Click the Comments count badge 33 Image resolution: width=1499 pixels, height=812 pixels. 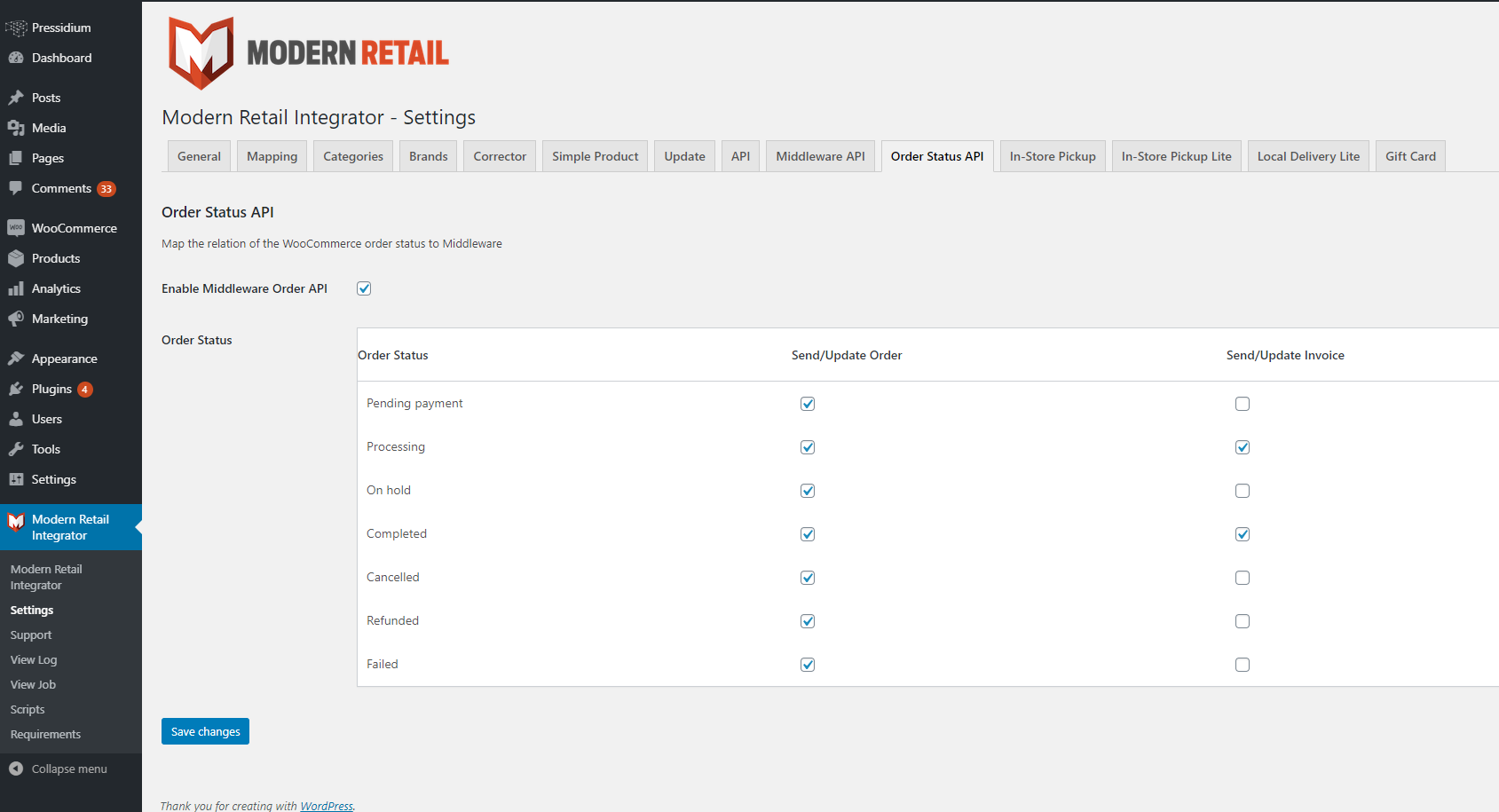point(107,189)
